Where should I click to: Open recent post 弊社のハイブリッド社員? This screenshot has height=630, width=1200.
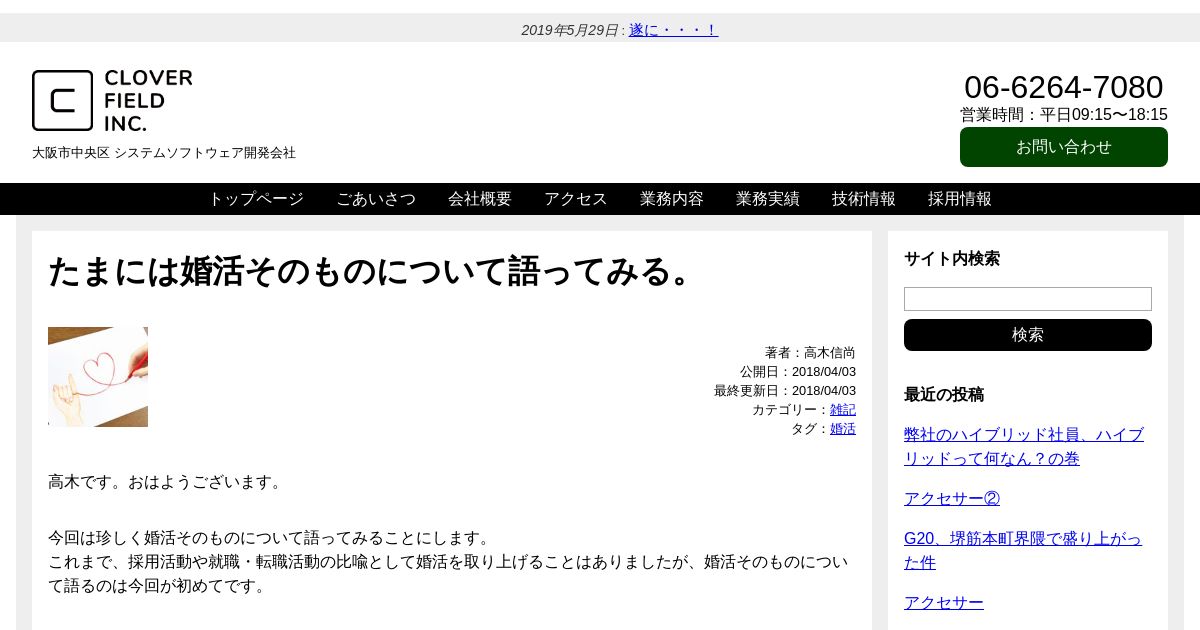click(x=1024, y=447)
